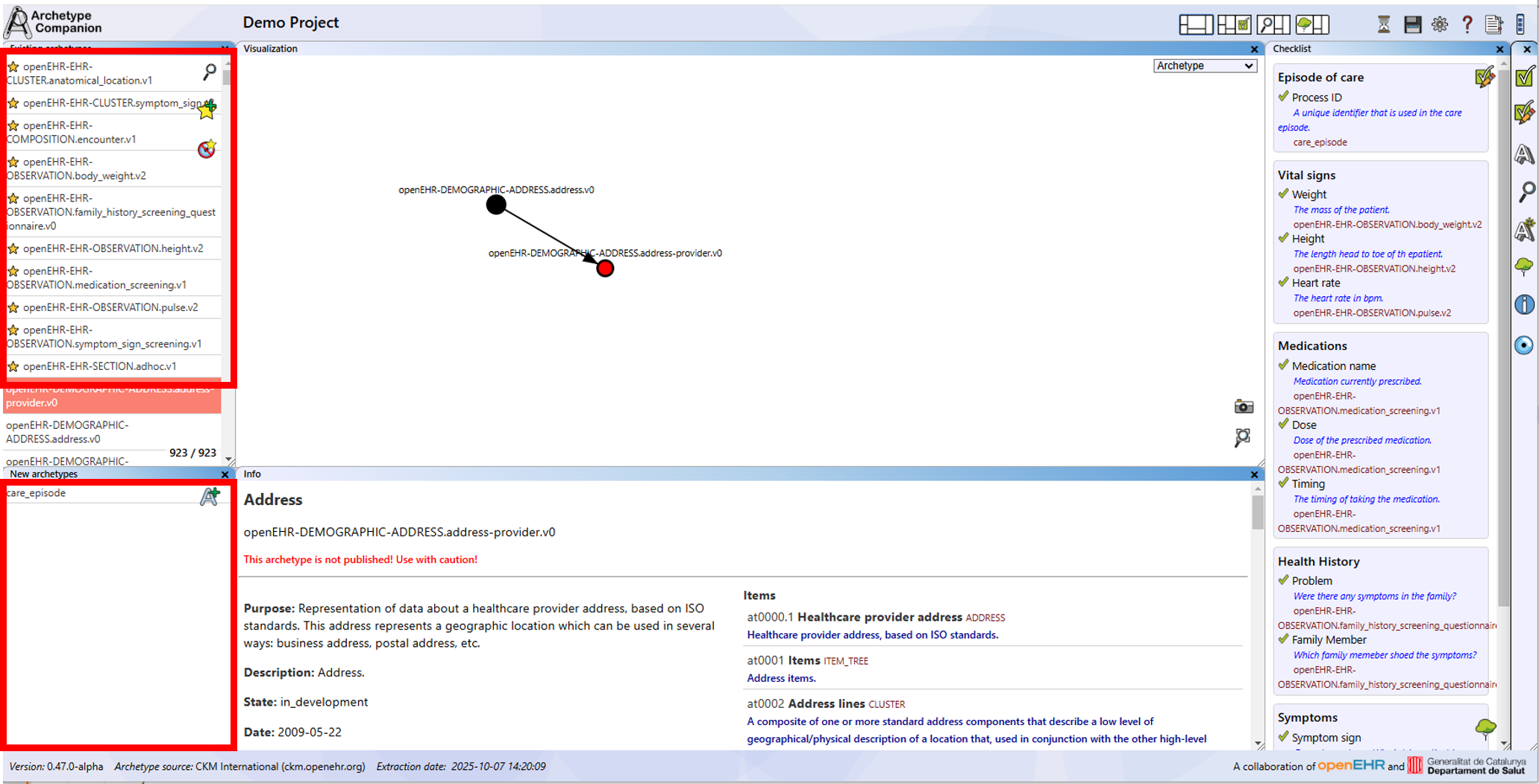Edit the Episode of care checklist group
The width and height of the screenshot is (1539, 784).
point(1484,78)
